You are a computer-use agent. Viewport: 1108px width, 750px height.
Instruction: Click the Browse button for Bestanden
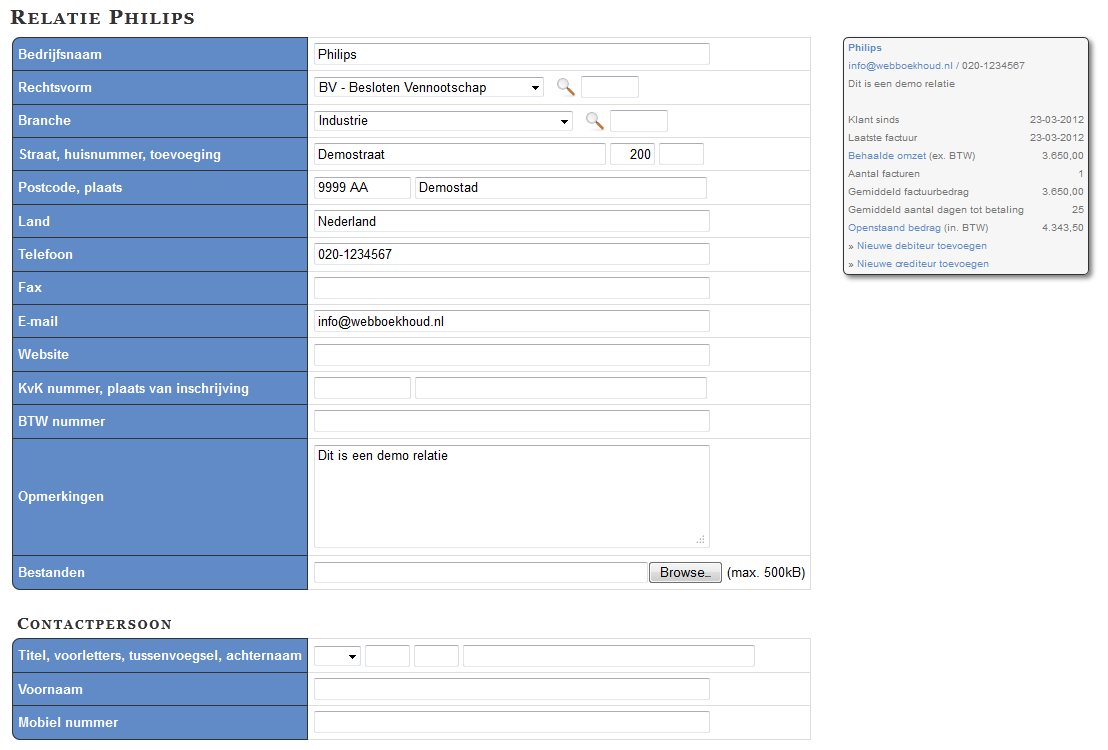[x=685, y=573]
